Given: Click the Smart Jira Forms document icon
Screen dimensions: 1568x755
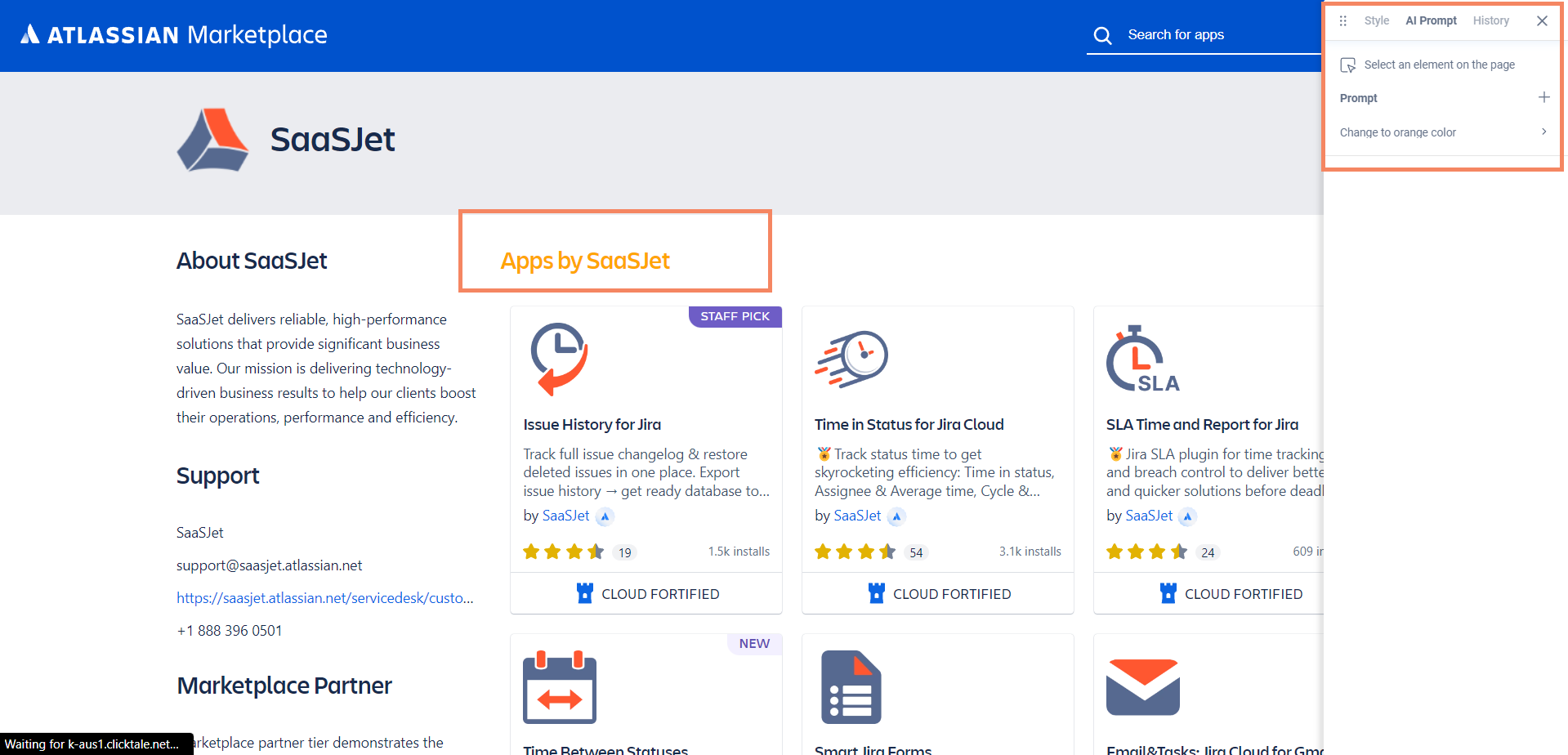Looking at the screenshot, I should coord(851,687).
